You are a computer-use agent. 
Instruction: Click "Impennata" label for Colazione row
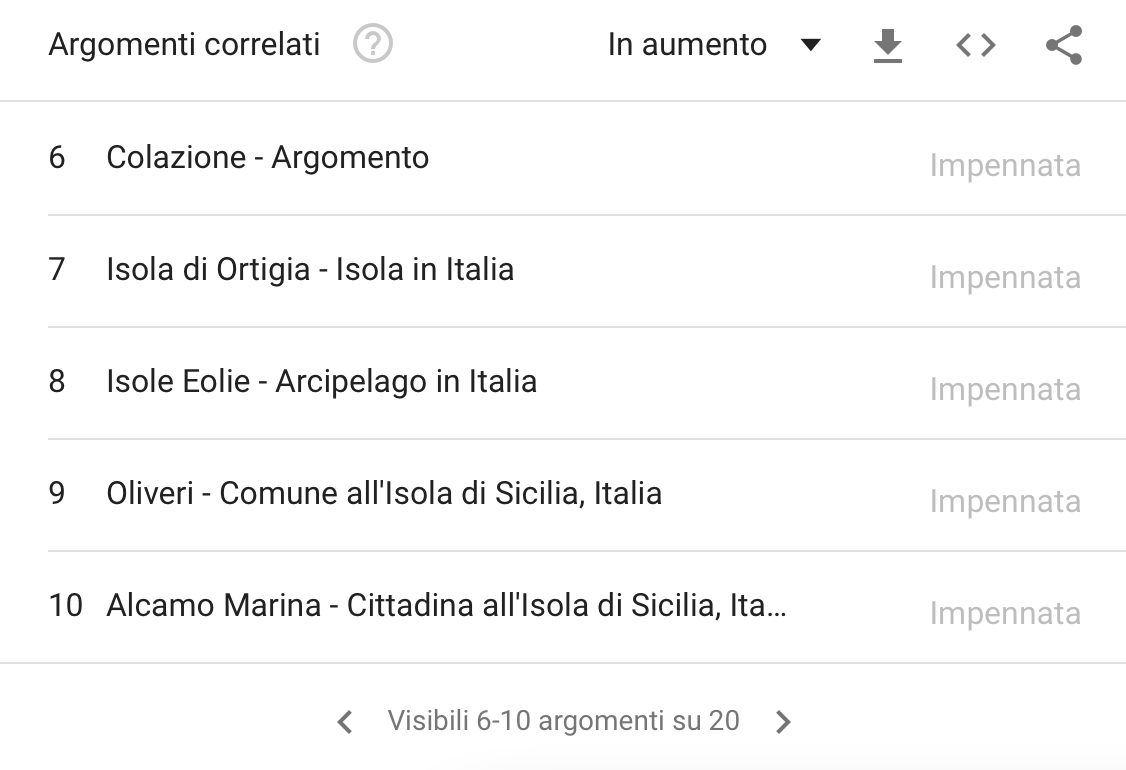1005,165
